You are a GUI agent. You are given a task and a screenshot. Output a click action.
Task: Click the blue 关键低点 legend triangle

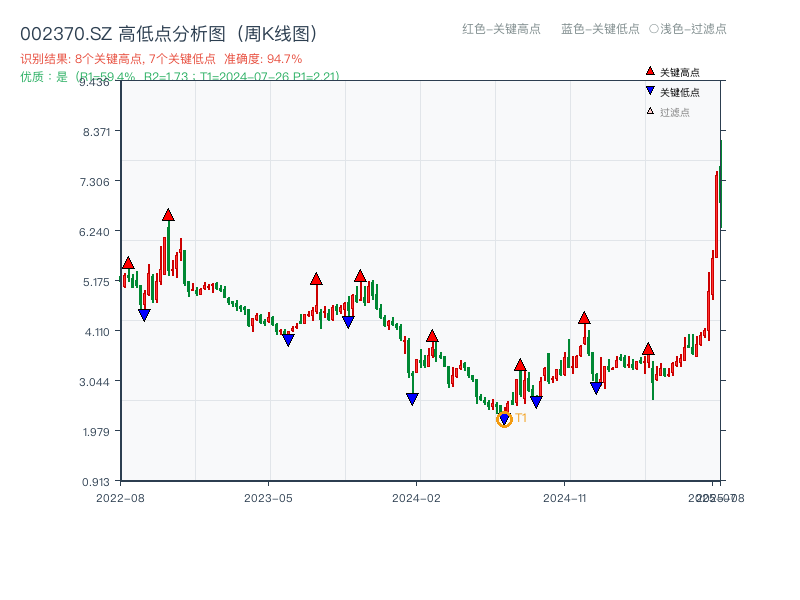tap(650, 91)
